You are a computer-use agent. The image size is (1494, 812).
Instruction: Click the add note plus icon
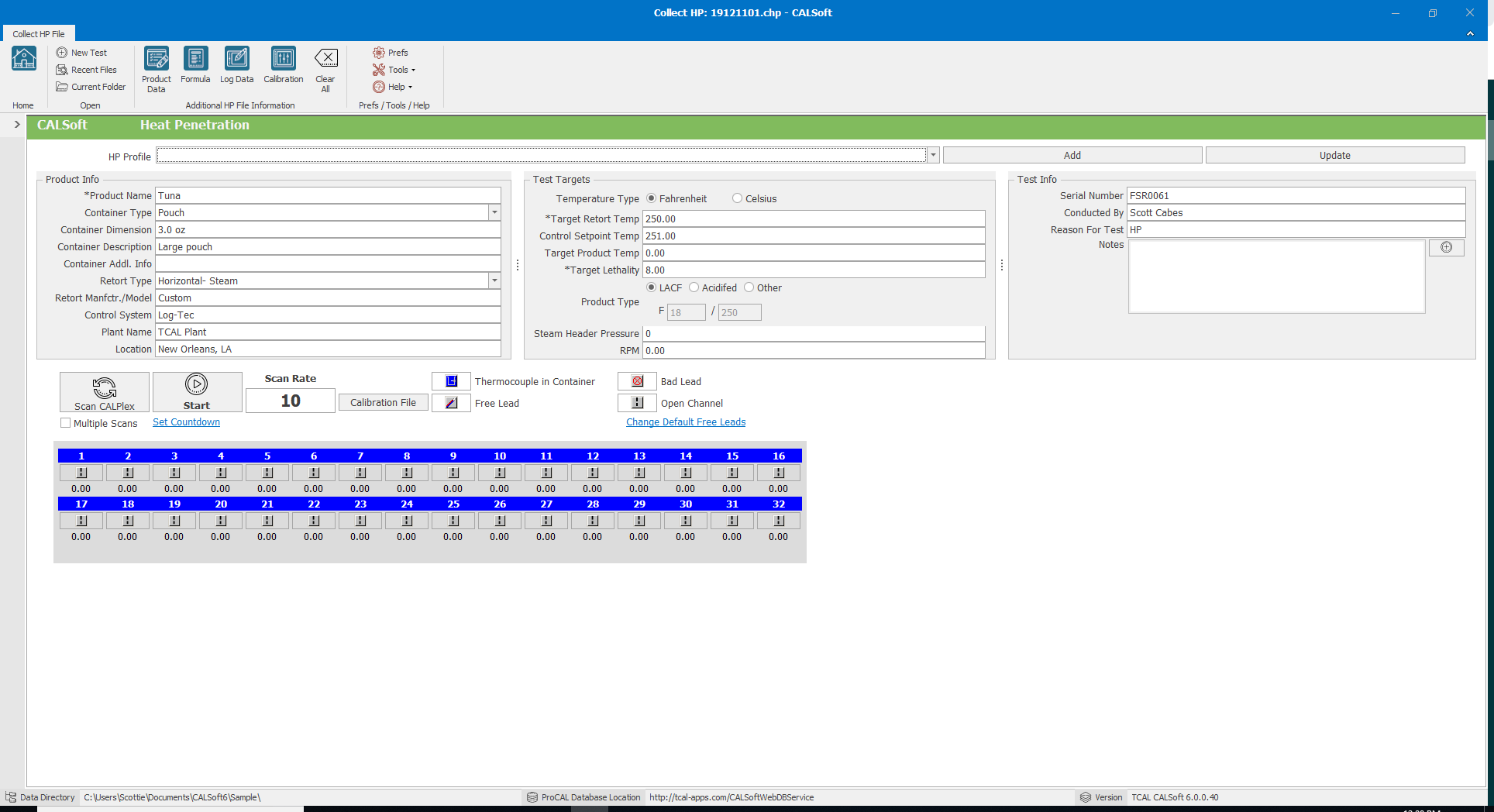[x=1446, y=247]
